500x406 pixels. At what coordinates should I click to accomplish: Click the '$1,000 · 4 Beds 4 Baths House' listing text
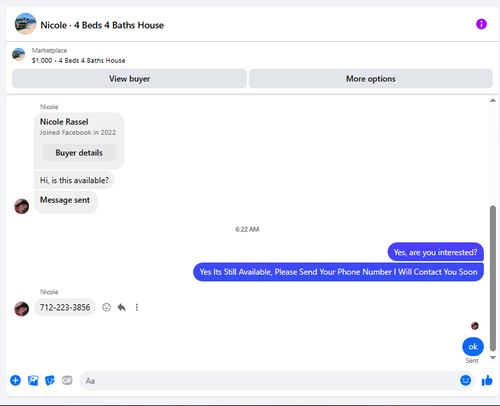click(x=79, y=61)
